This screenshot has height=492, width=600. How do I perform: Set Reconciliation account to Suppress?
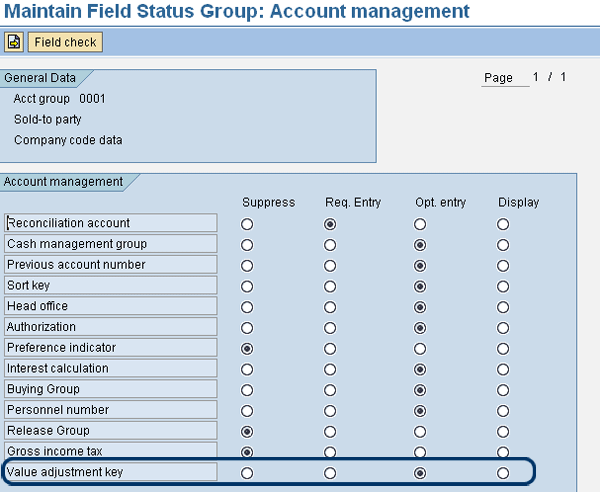click(247, 224)
